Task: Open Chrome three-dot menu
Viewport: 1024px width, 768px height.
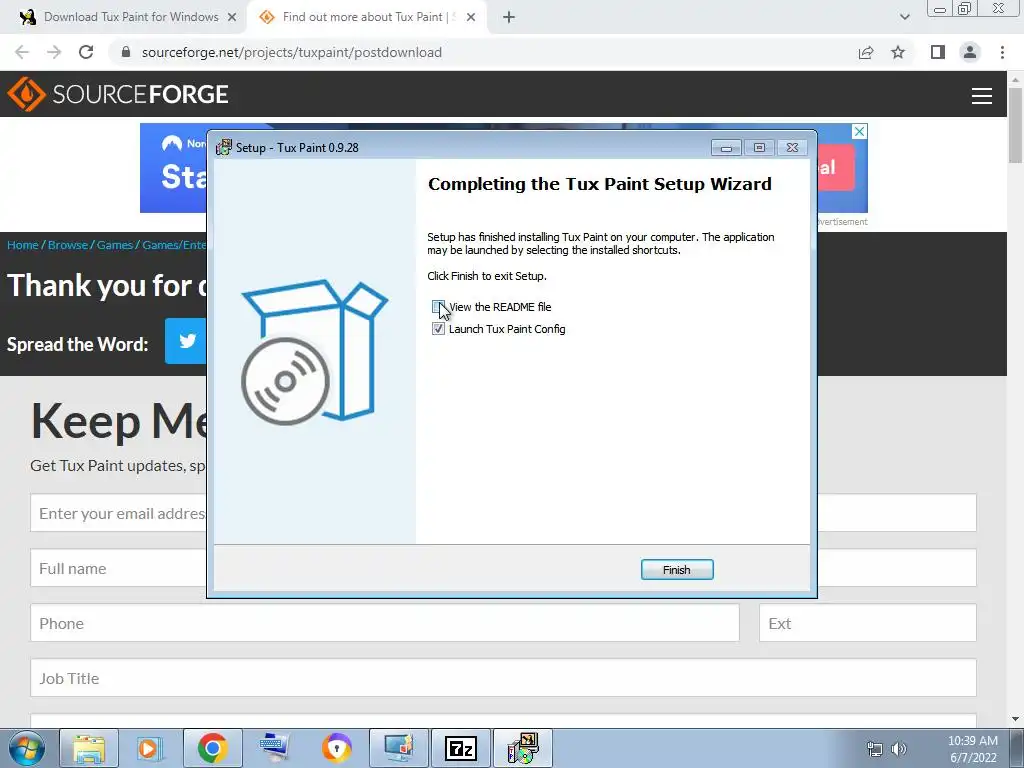Action: 1002,52
